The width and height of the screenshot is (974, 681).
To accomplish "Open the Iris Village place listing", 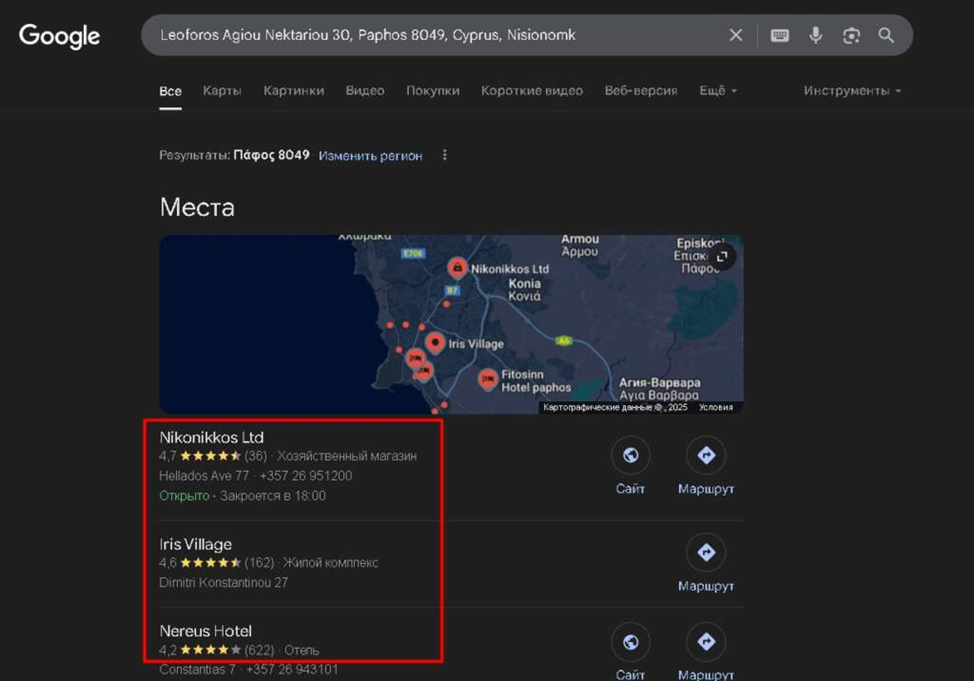I will pyautogui.click(x=196, y=545).
